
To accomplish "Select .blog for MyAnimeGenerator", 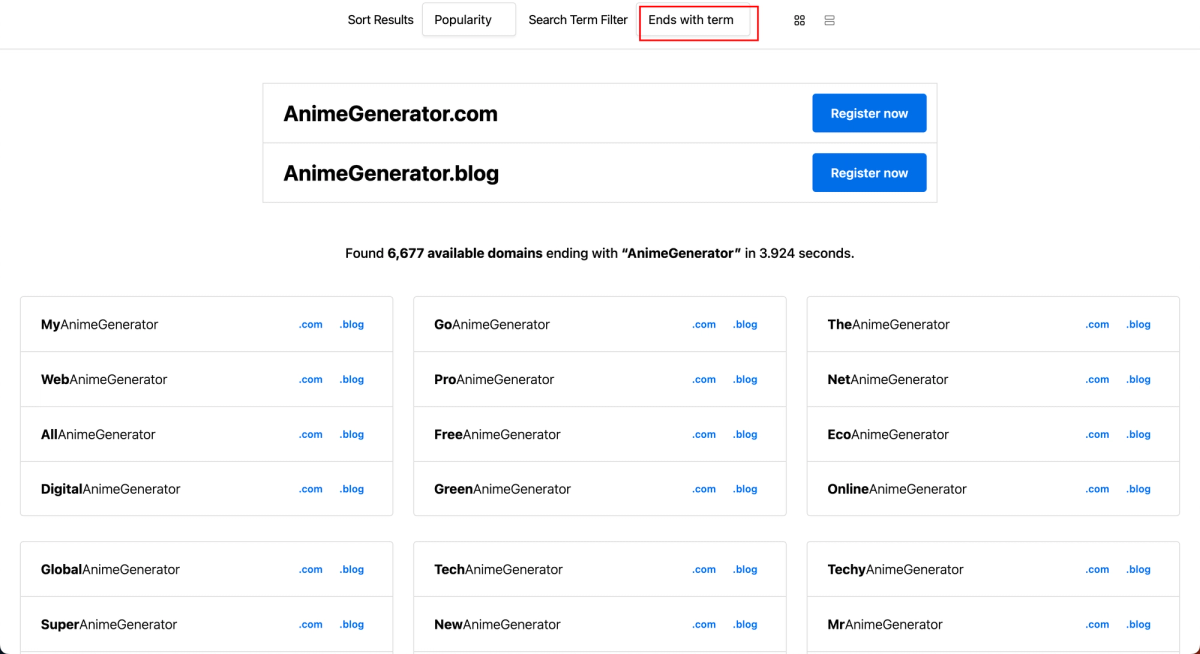I will pos(351,325).
